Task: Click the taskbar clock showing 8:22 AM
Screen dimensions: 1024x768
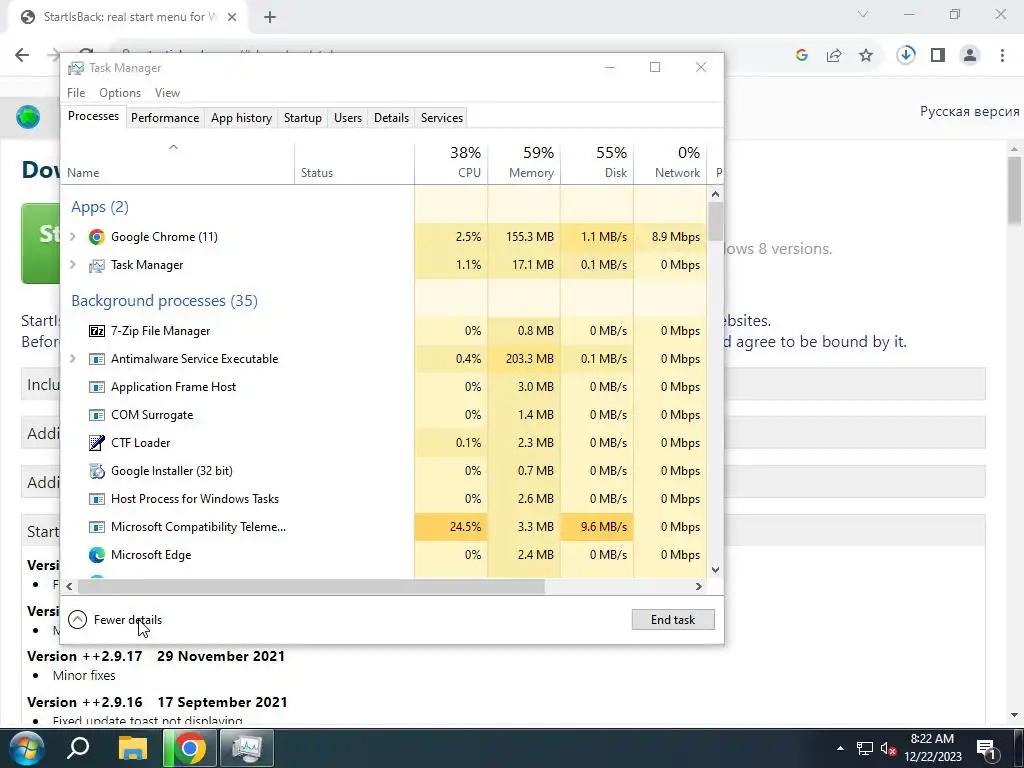Action: click(x=933, y=748)
